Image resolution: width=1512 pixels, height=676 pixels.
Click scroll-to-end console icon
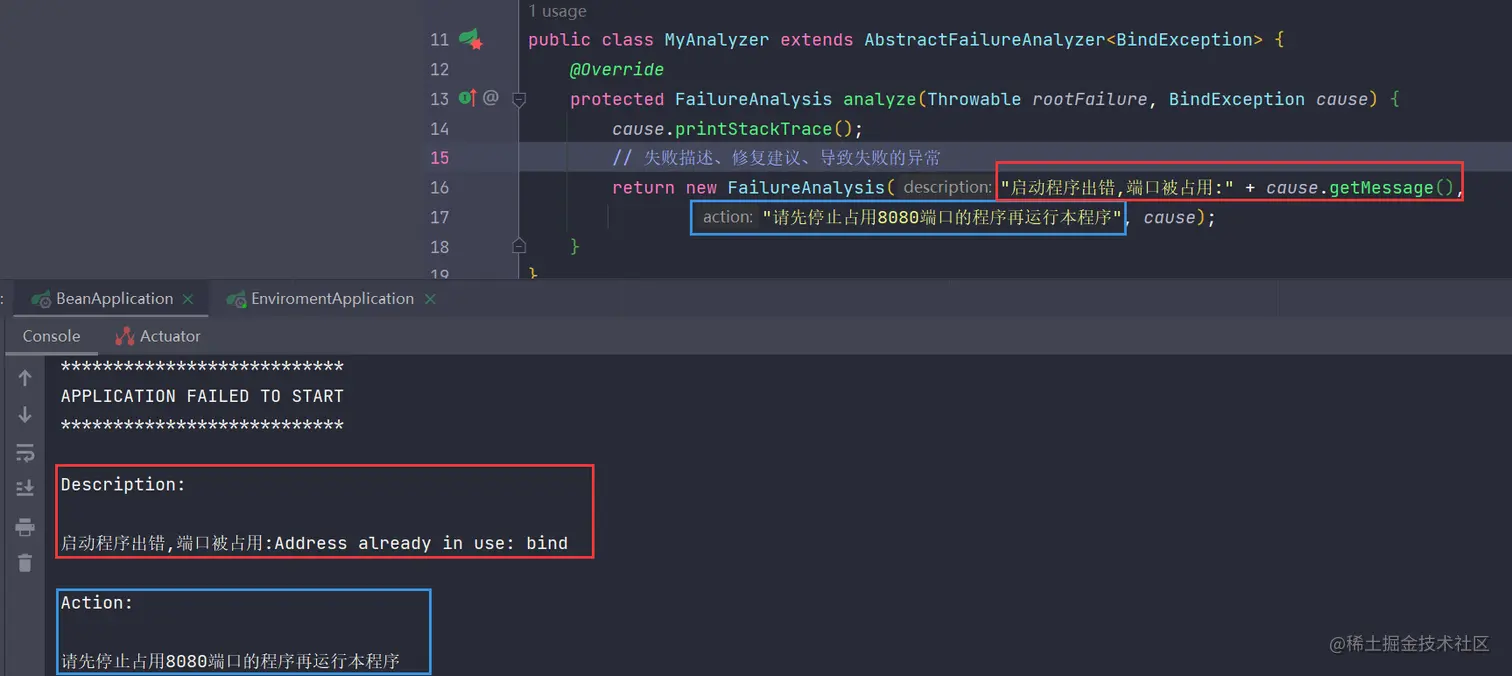click(x=25, y=489)
